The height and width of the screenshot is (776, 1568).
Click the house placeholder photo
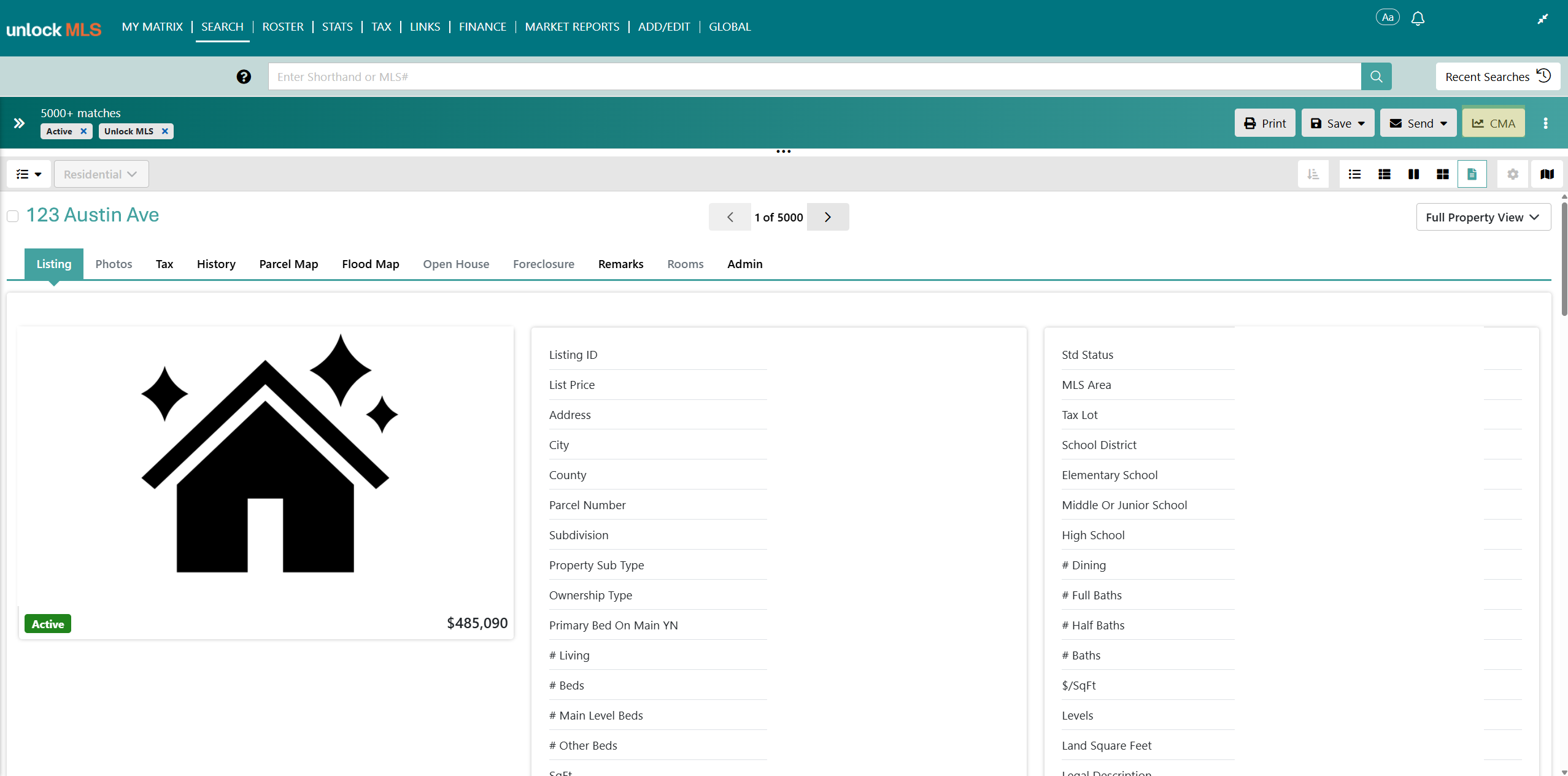coord(267,455)
